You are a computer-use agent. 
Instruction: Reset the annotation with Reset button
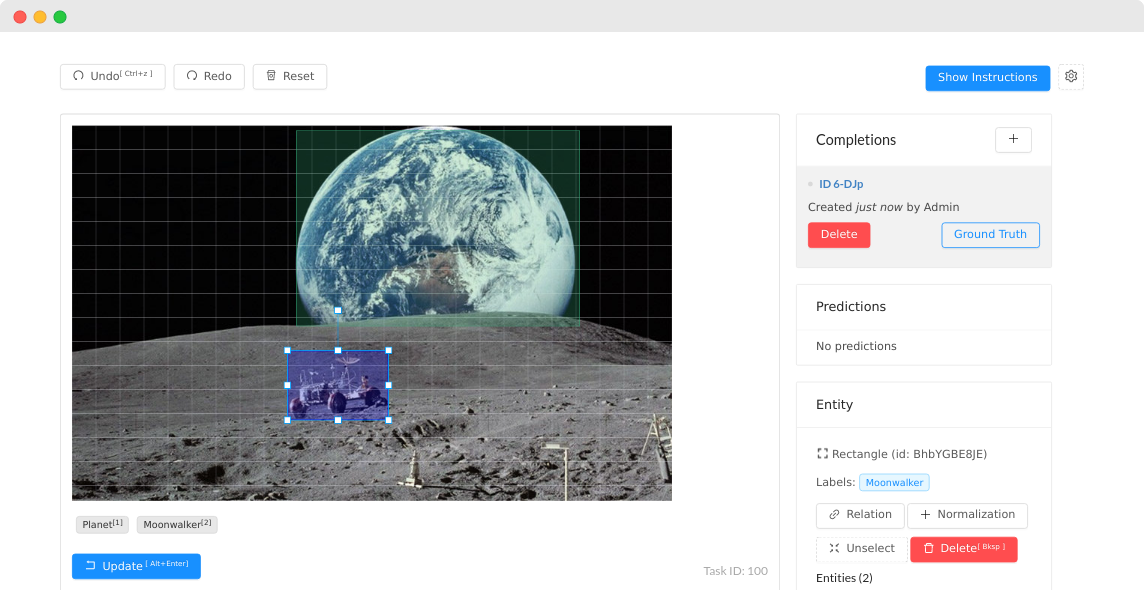(290, 77)
